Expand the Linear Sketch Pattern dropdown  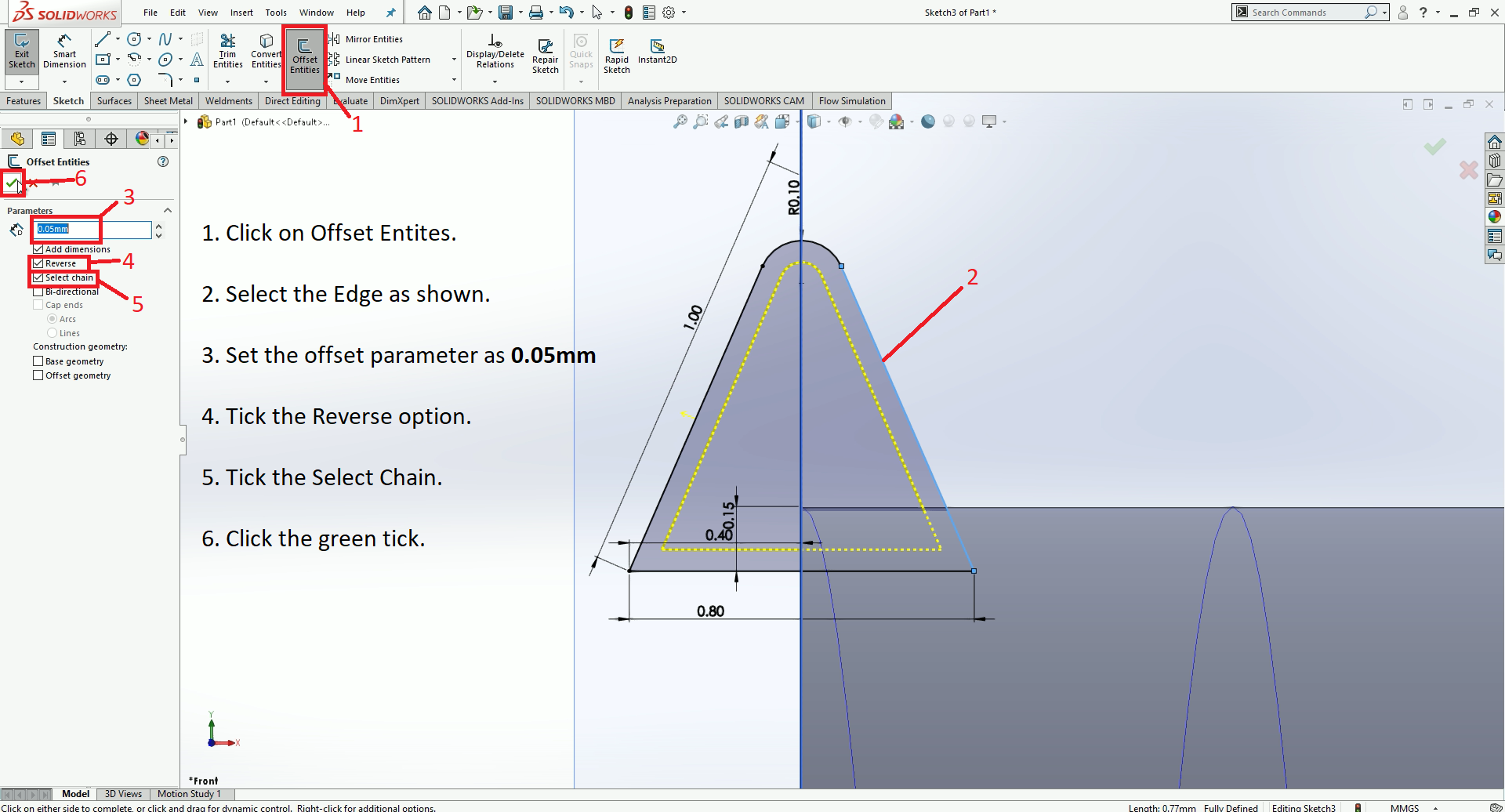(454, 60)
